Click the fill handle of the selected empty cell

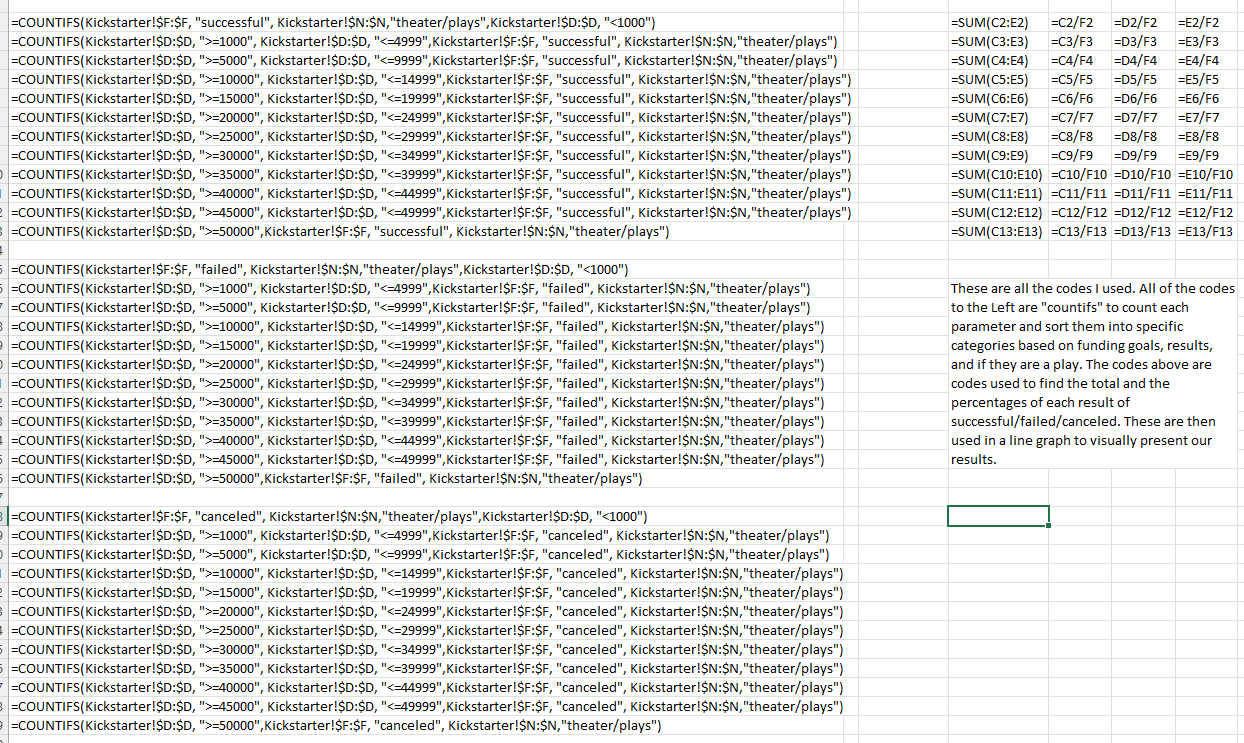pyautogui.click(x=1046, y=526)
